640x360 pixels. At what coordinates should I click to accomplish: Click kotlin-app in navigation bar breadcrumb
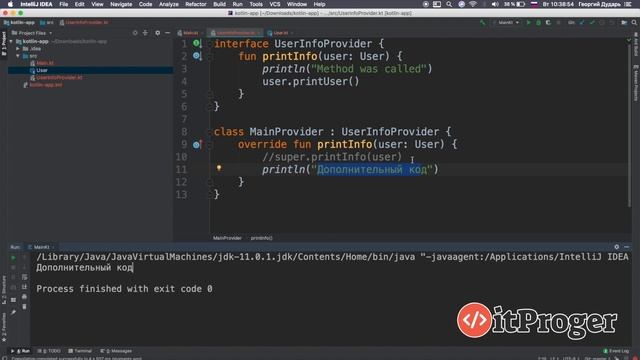coord(19,22)
